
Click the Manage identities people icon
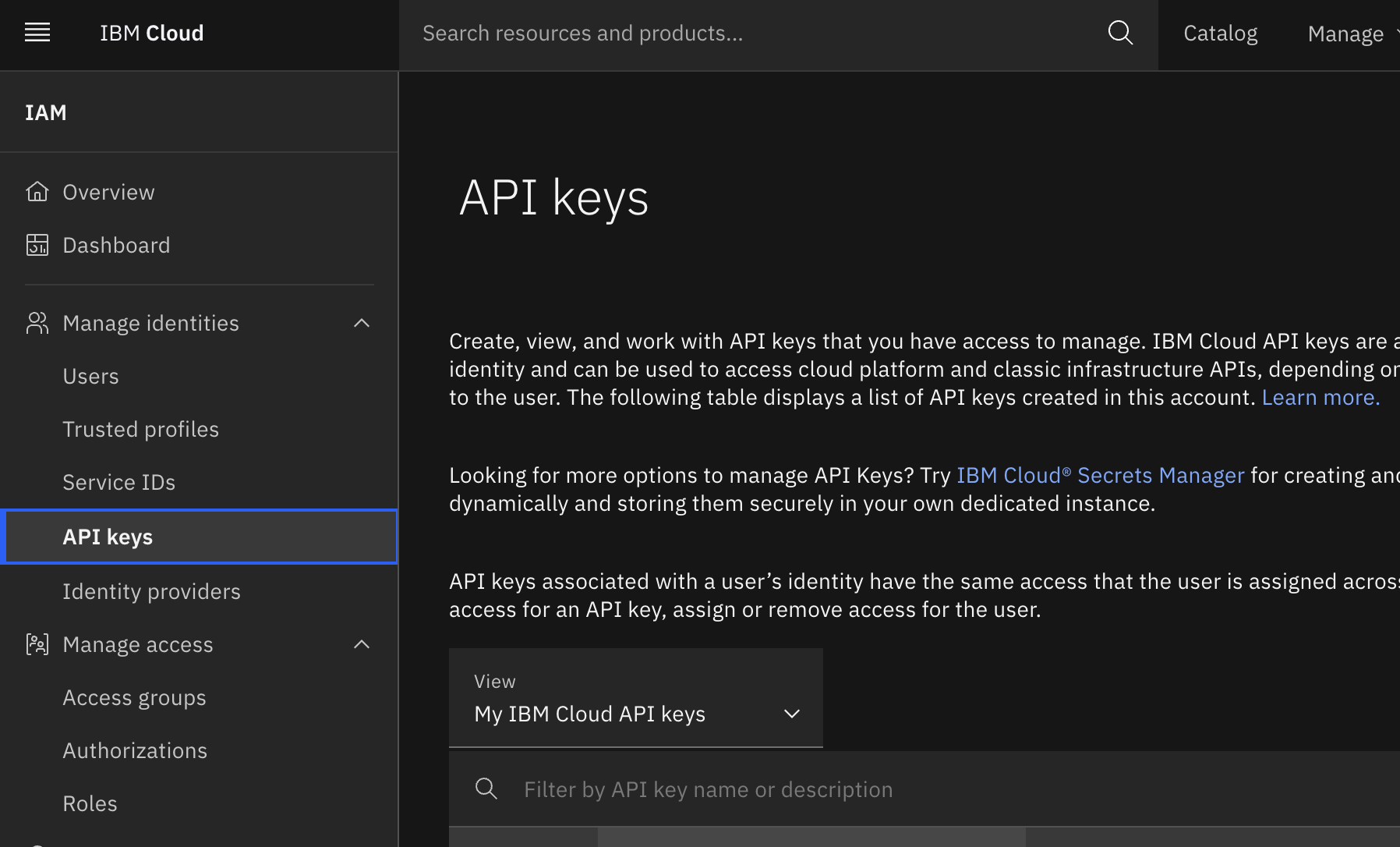[x=37, y=323]
